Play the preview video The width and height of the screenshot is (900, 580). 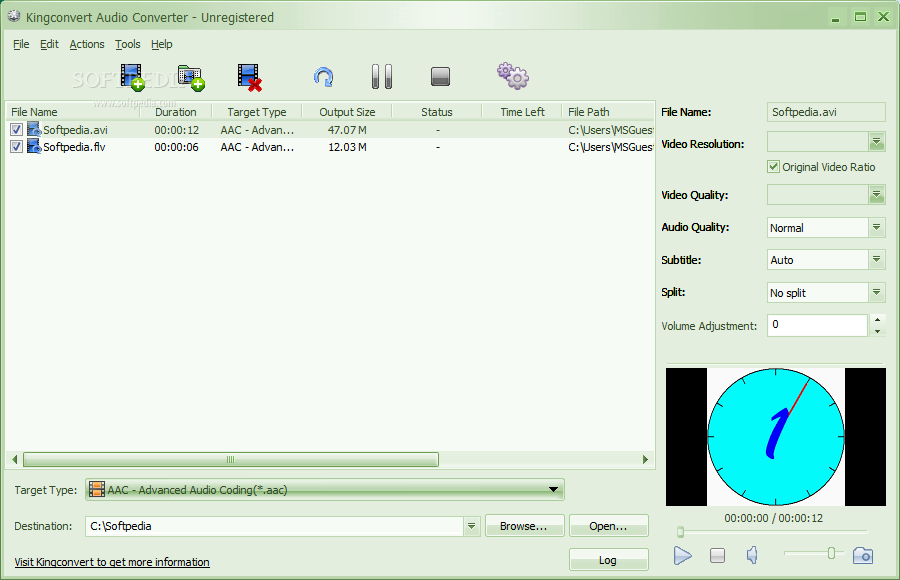[682, 555]
